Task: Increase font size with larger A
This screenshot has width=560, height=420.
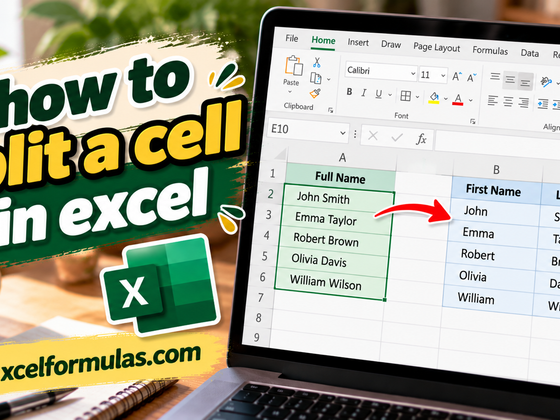Action: point(457,76)
